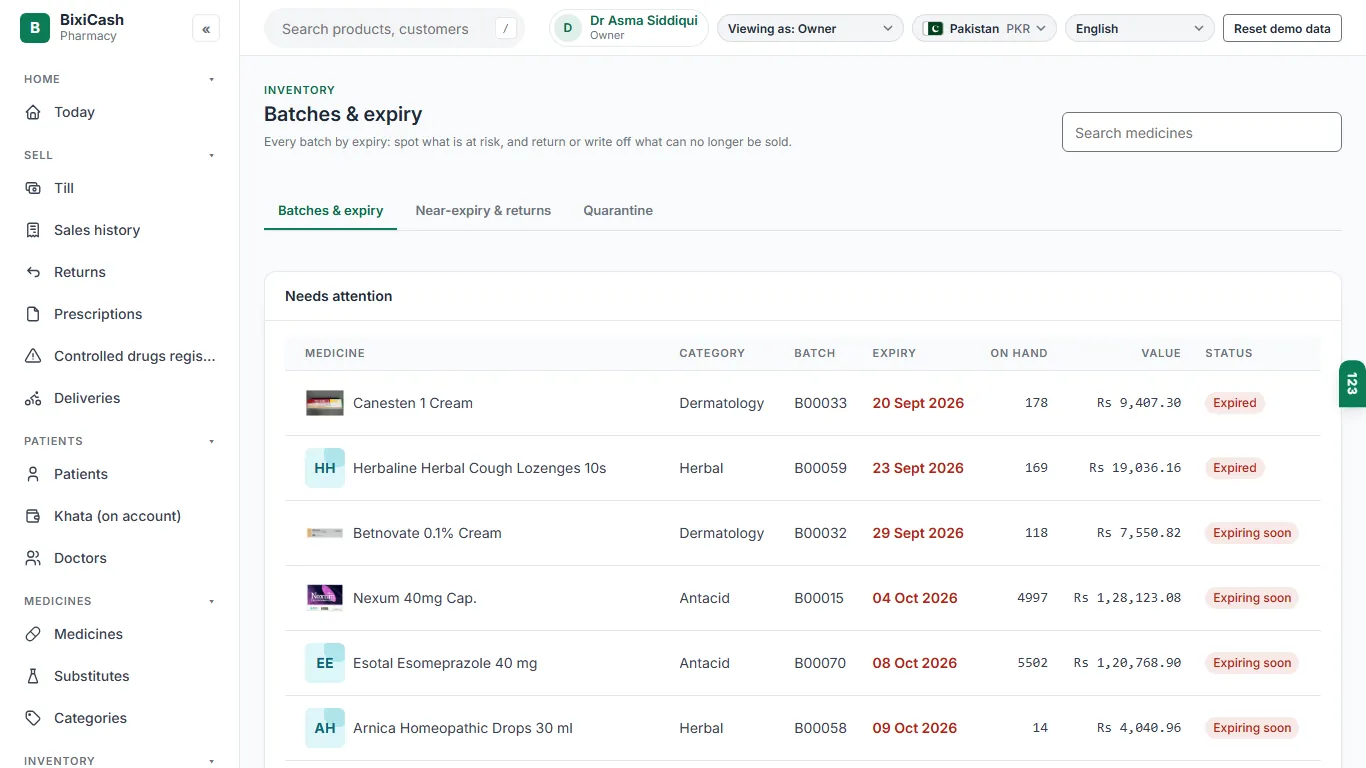The image size is (1366, 768).
Task: Click the Prescriptions document icon
Action: pos(33,314)
